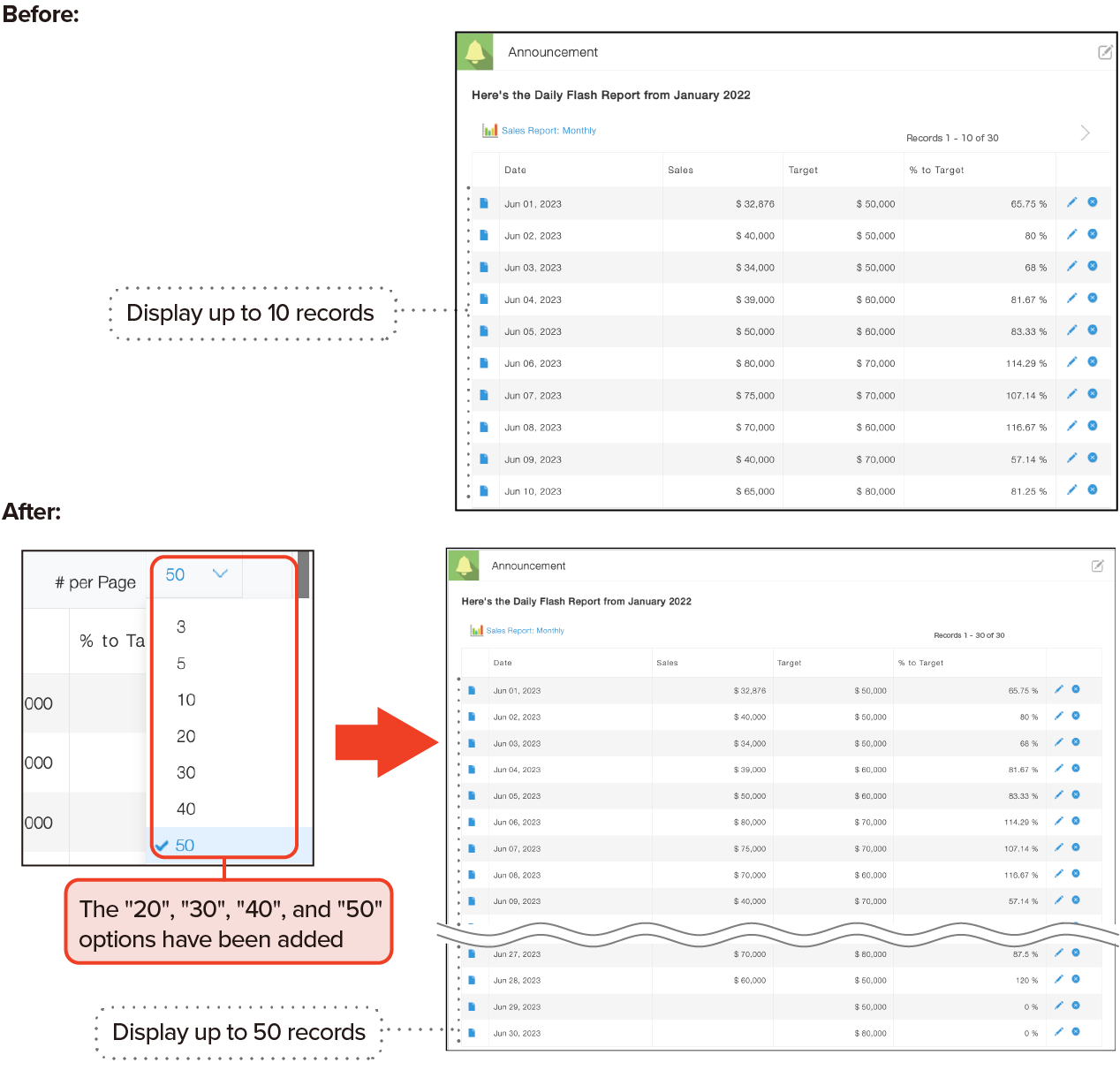1120x1078 pixels.
Task: Click the edit icon in top Announcement header
Action: 1104,52
